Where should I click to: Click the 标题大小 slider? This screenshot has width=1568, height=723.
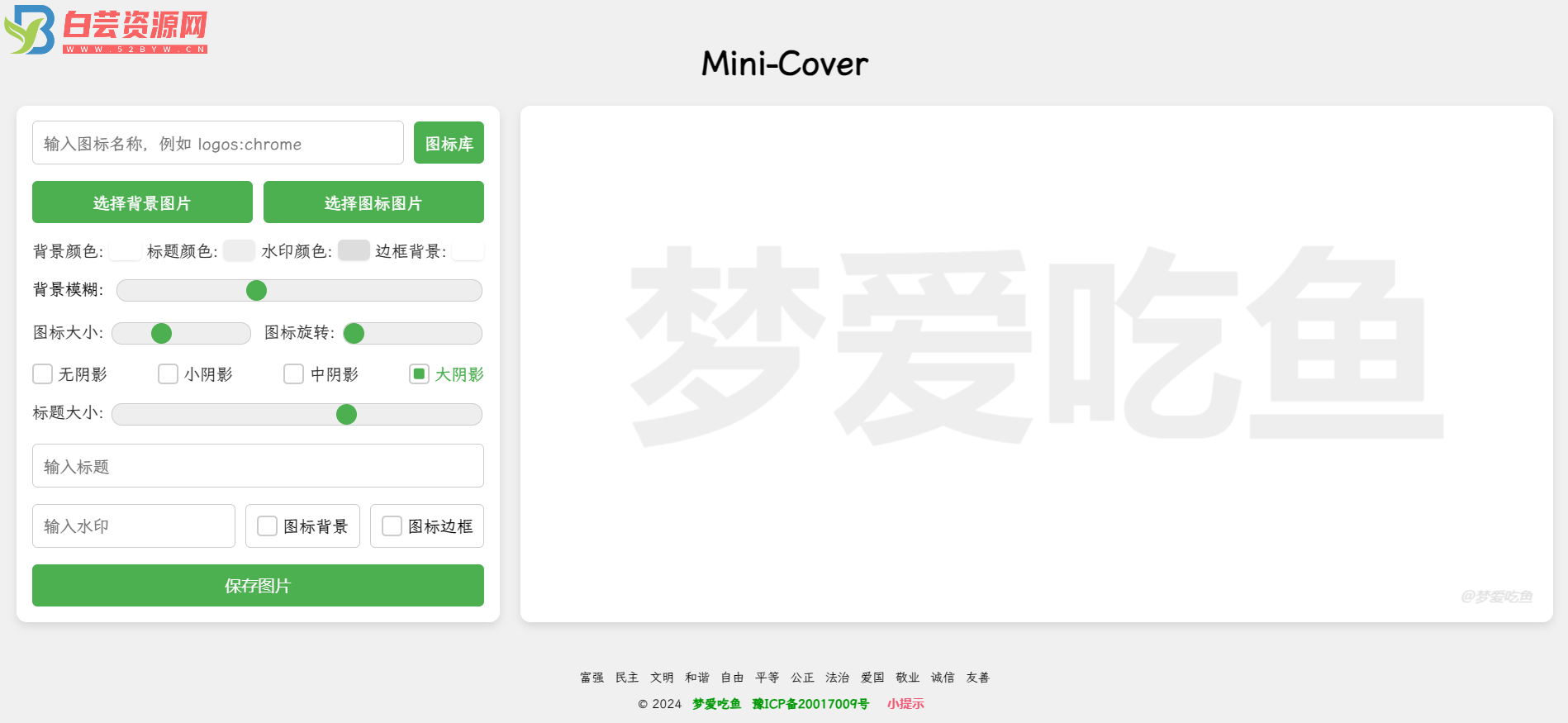tap(297, 414)
